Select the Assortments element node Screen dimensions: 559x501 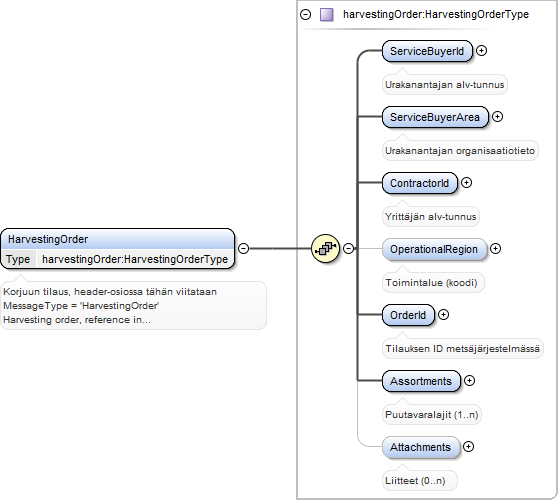click(x=421, y=381)
